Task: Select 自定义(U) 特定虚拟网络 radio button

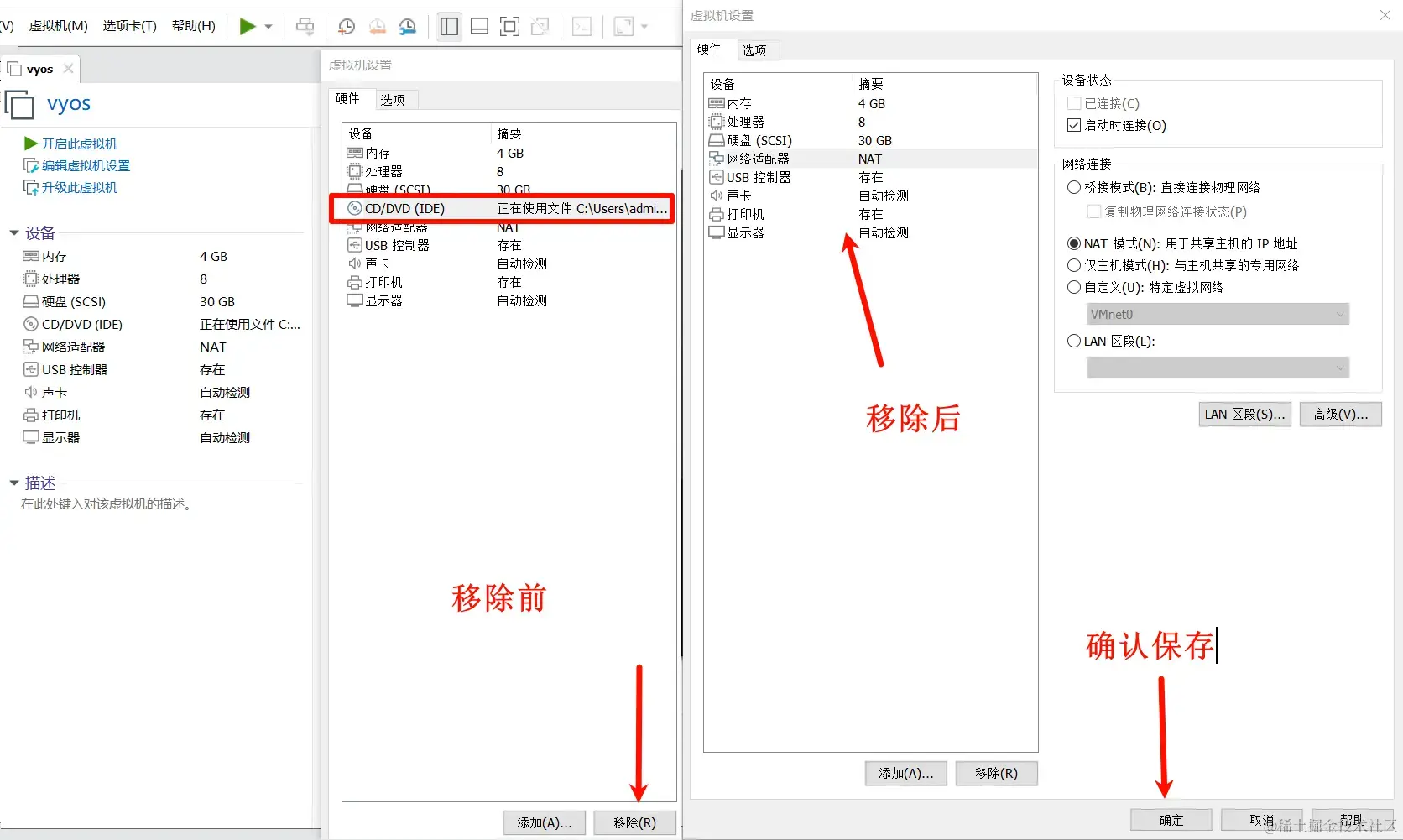Action: pyautogui.click(x=1073, y=287)
